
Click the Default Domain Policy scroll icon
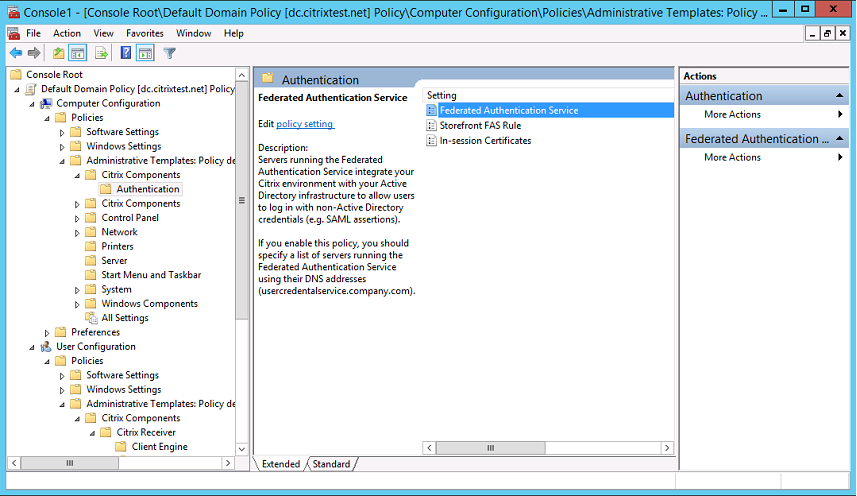click(31, 88)
